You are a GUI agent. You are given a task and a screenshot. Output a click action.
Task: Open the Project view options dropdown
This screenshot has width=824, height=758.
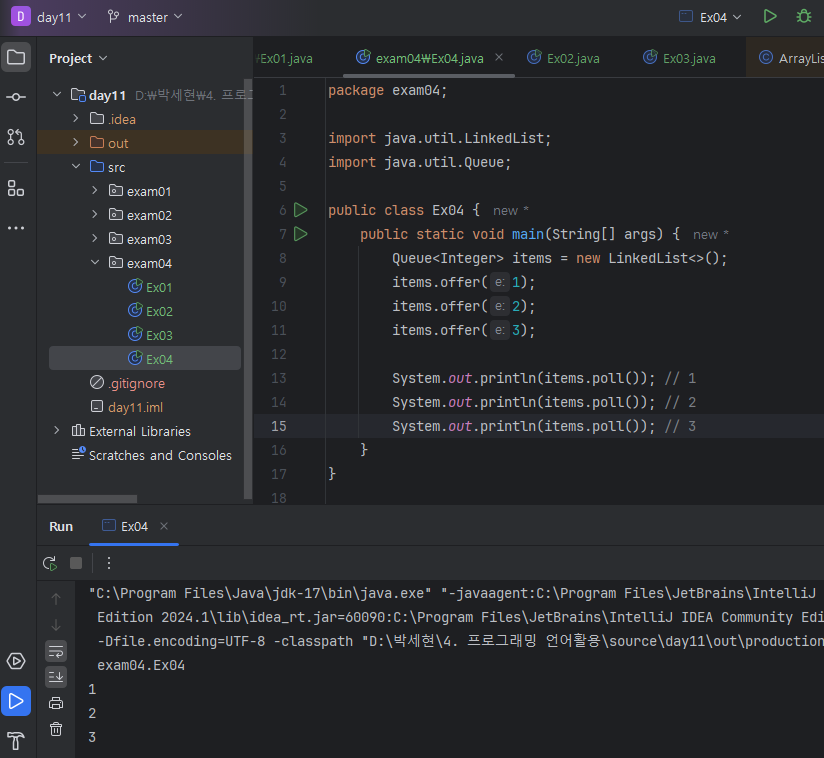point(78,58)
